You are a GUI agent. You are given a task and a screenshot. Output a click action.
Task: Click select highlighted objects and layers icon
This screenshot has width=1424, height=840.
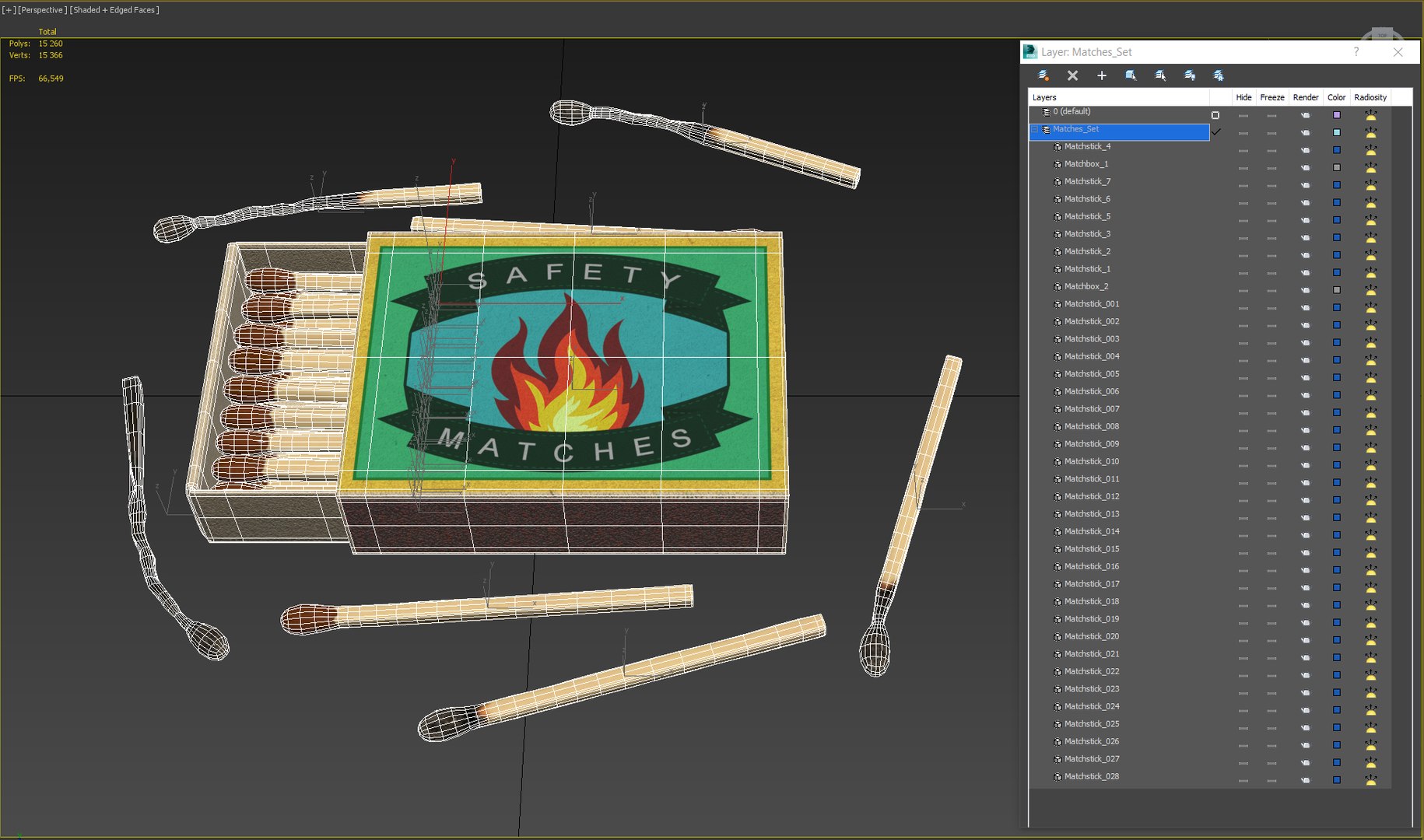[1131, 75]
